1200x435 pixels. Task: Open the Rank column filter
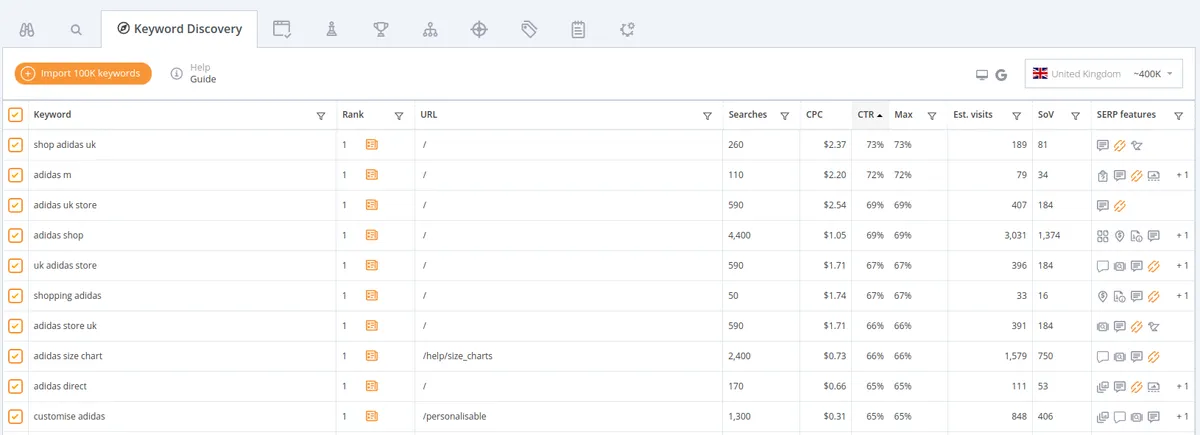point(399,116)
